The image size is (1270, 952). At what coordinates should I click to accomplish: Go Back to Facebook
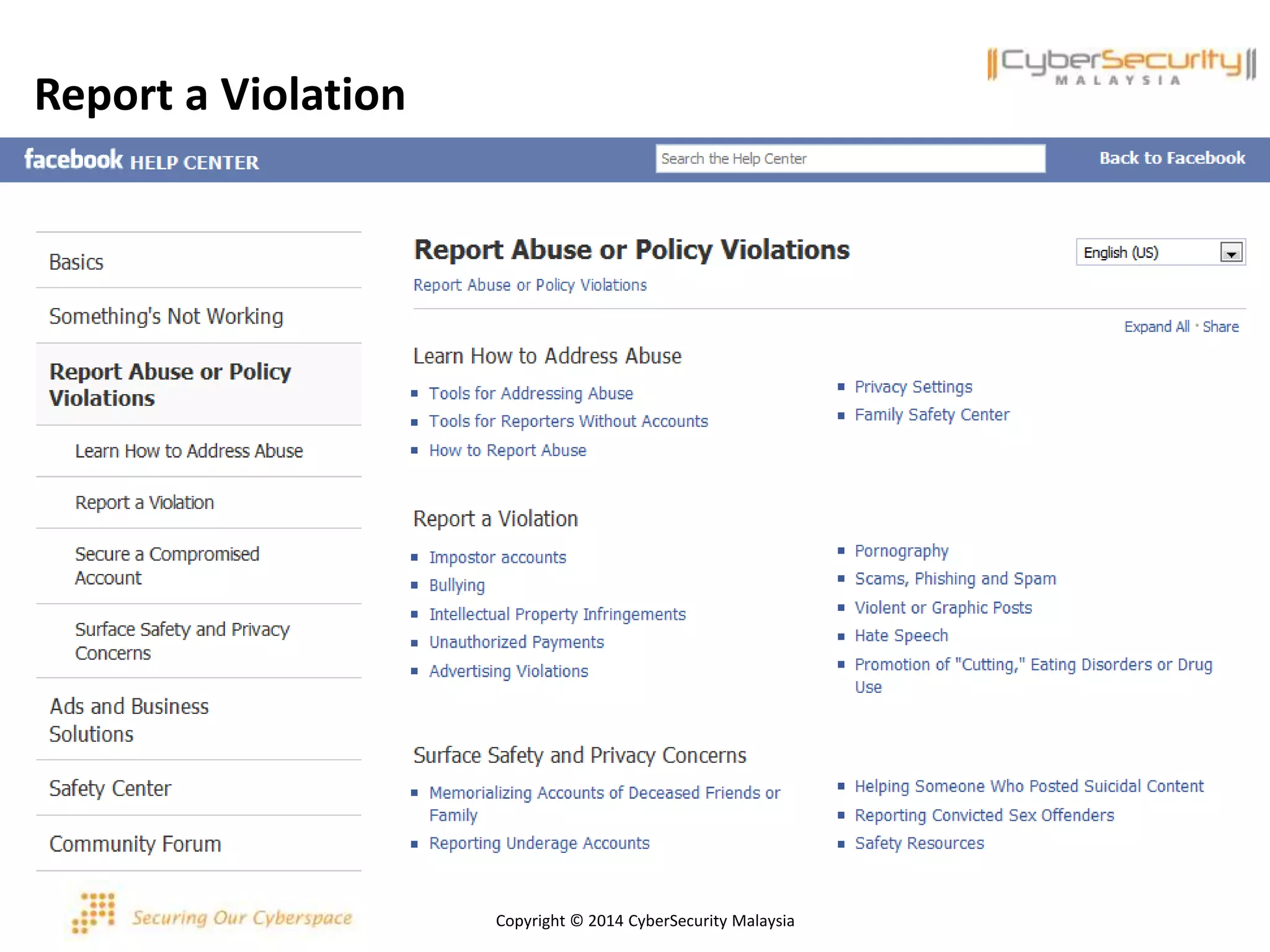tap(1172, 158)
